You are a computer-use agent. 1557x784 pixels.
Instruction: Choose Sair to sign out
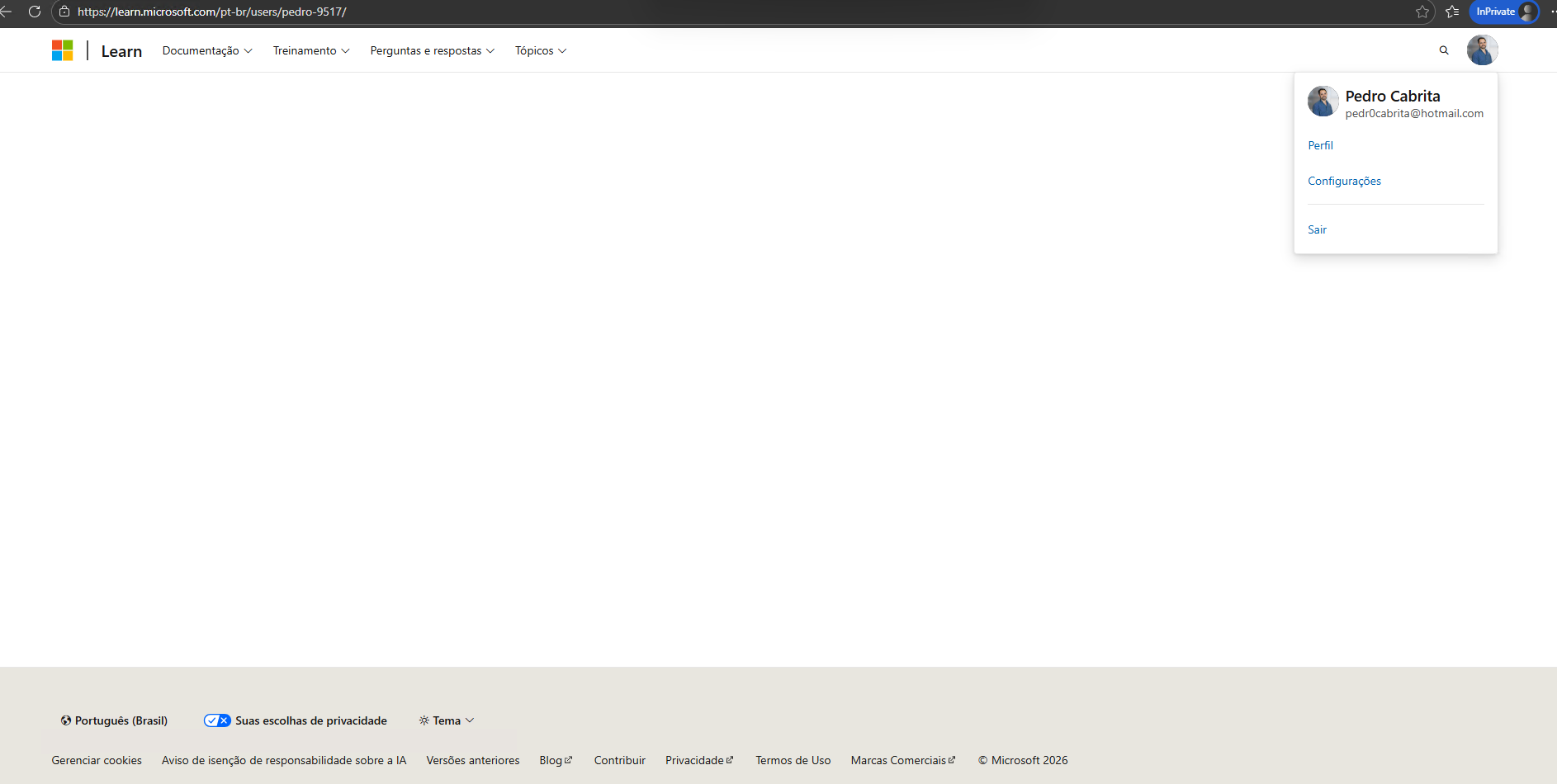tap(1317, 229)
